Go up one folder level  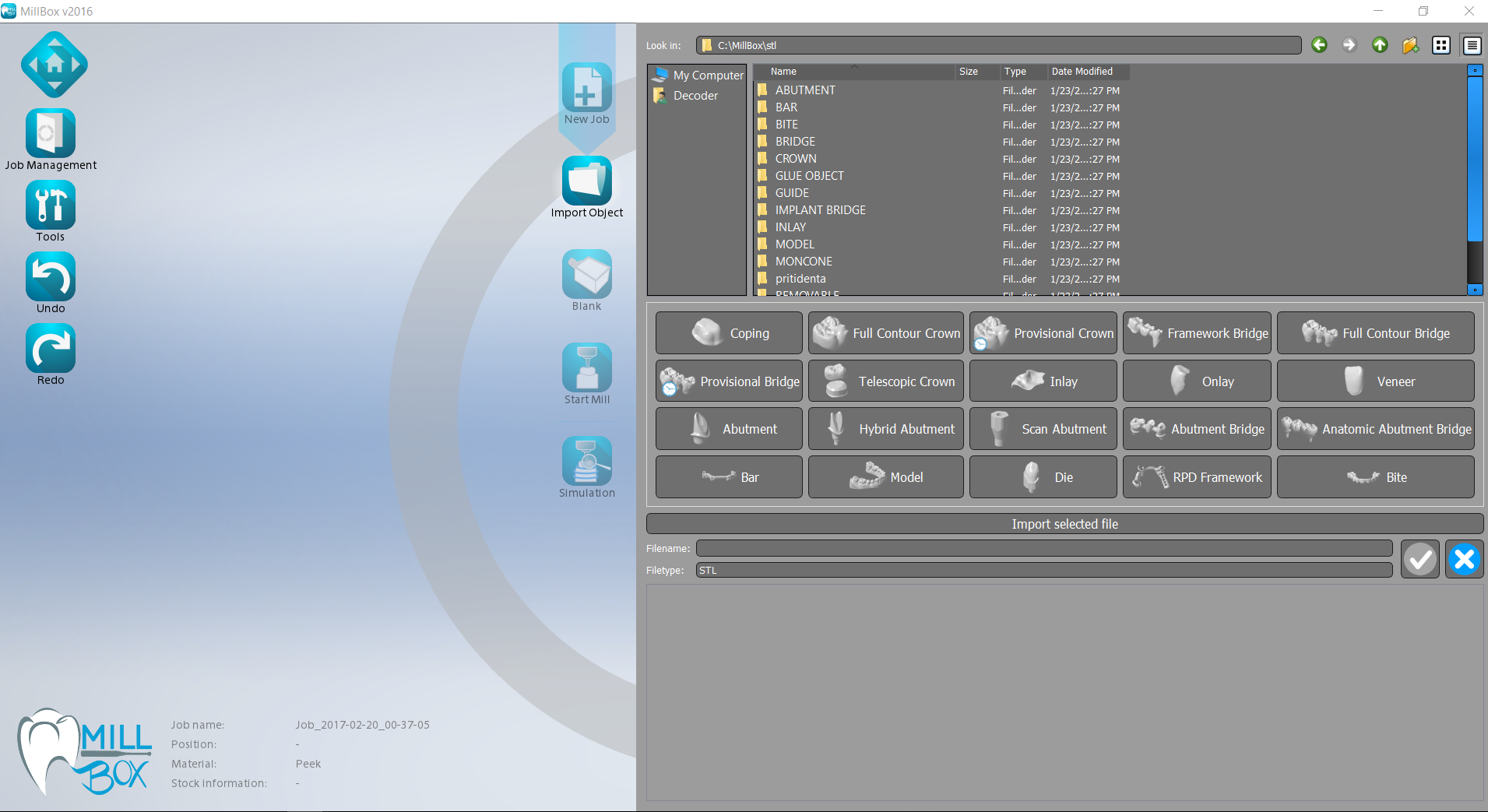(x=1379, y=45)
